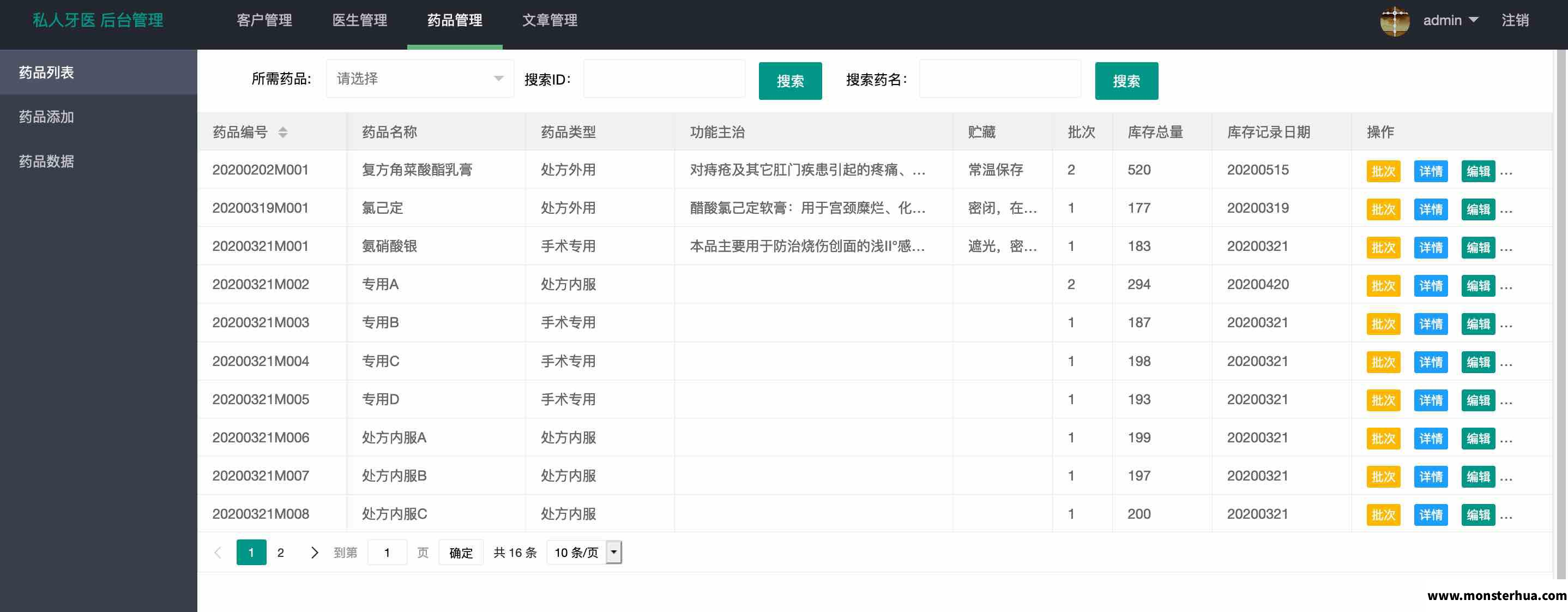The height and width of the screenshot is (612, 1568).
Task: Open the 10 条/页 page size dropdown
Action: [x=584, y=553]
